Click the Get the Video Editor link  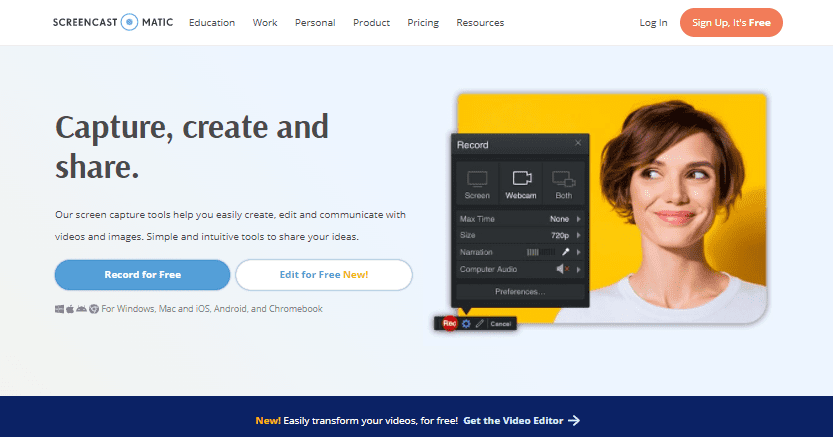pyautogui.click(x=513, y=421)
